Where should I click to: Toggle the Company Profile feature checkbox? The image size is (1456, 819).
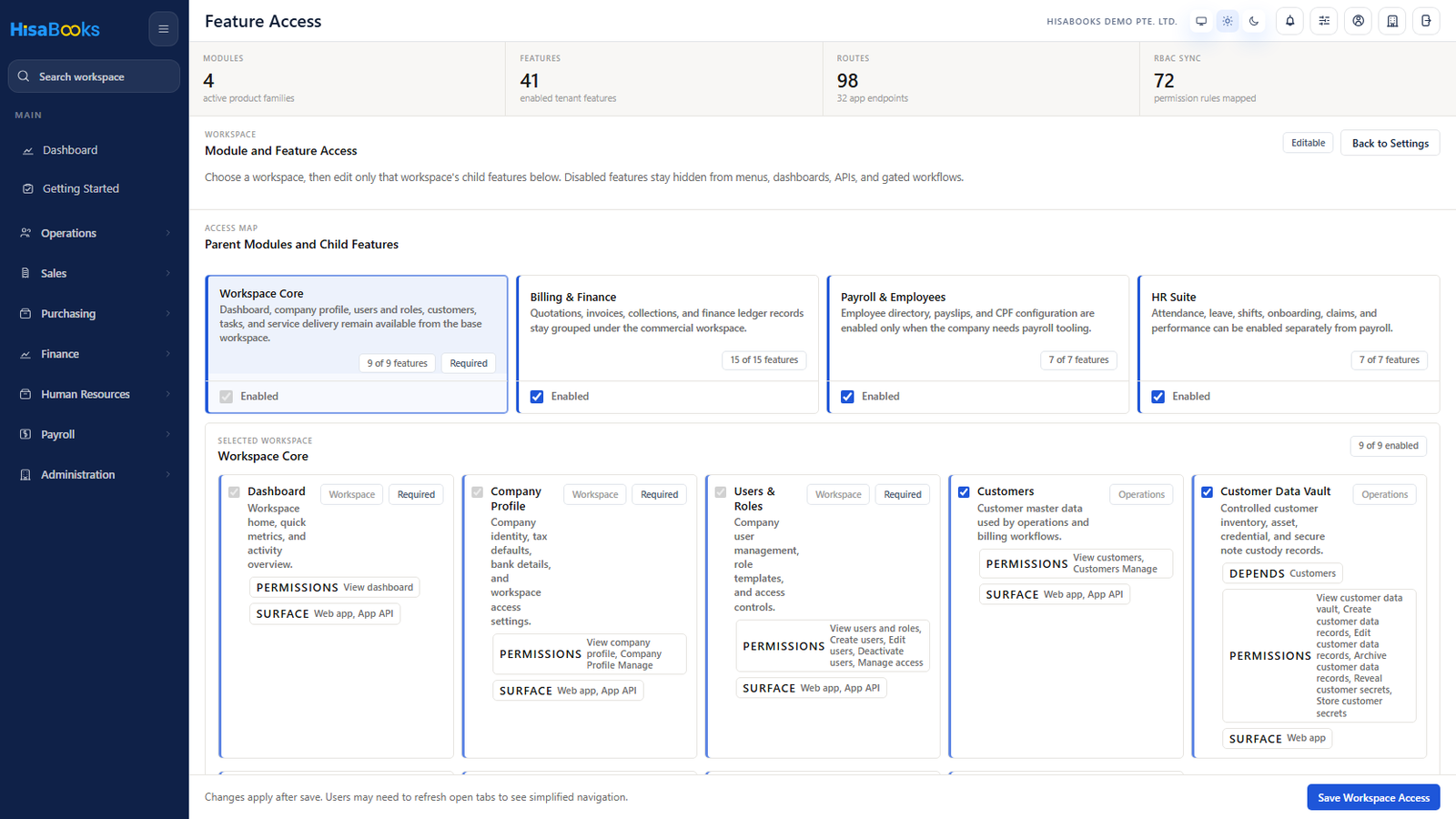(477, 492)
